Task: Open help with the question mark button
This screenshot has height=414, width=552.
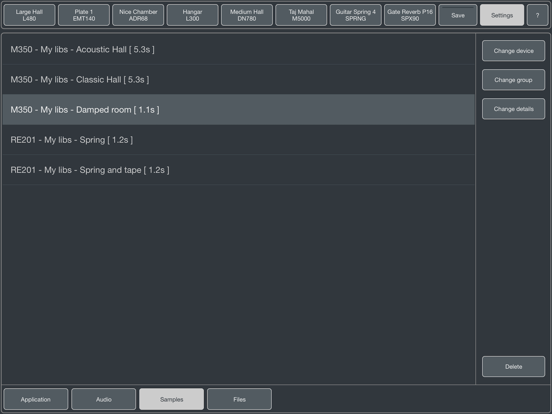Action: tap(538, 15)
